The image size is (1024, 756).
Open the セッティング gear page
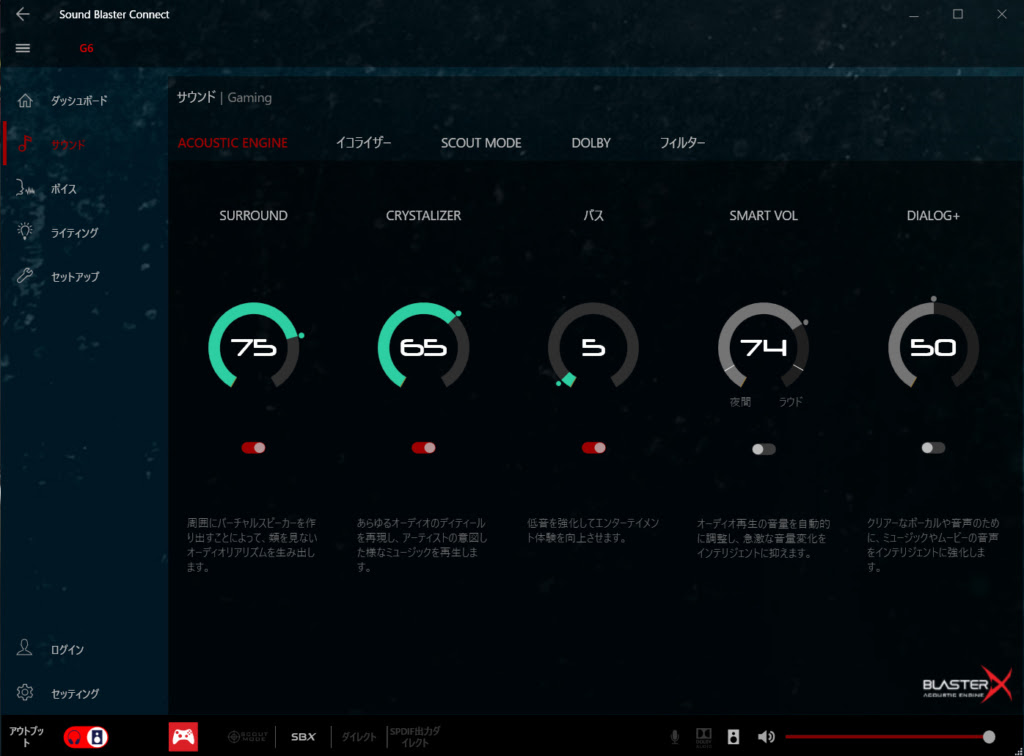(x=57, y=693)
